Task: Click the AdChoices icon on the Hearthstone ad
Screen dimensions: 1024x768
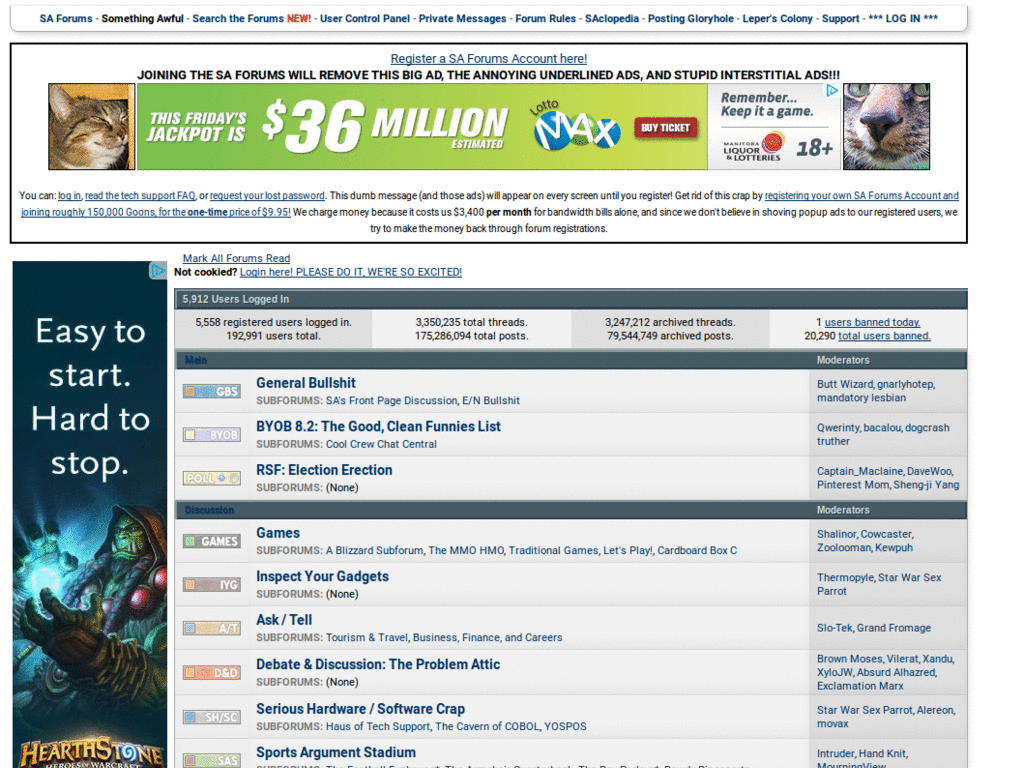Action: coord(157,270)
